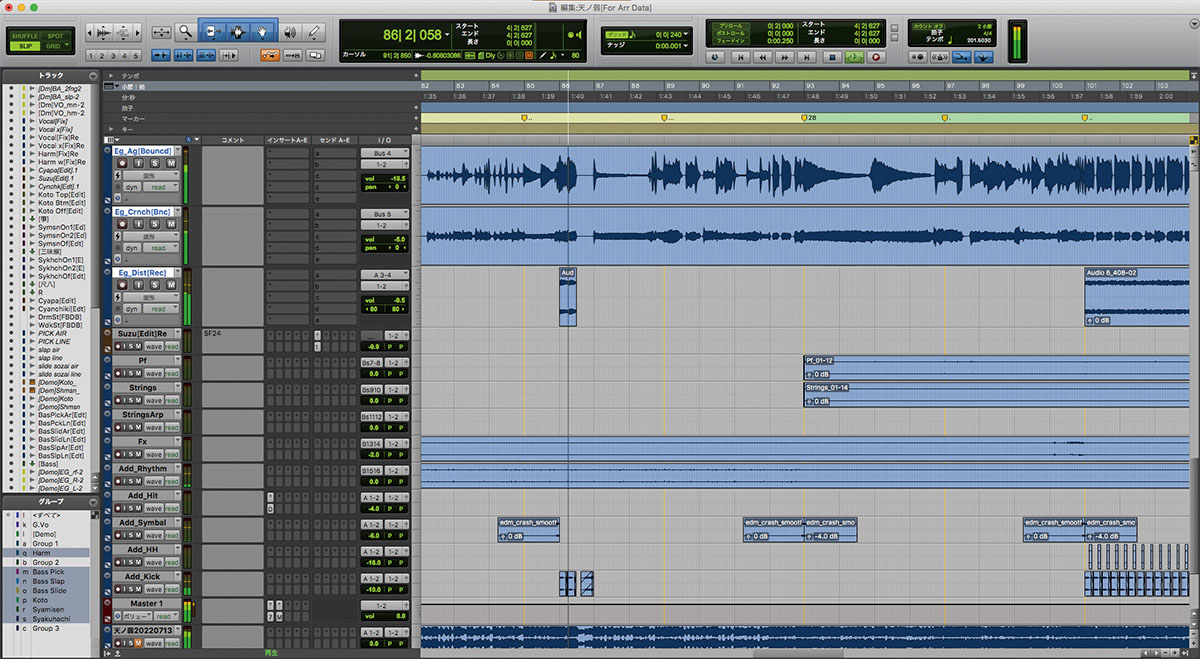Select the Grabber hand tool
Viewport: 1200px width, 659px height.
point(262,32)
